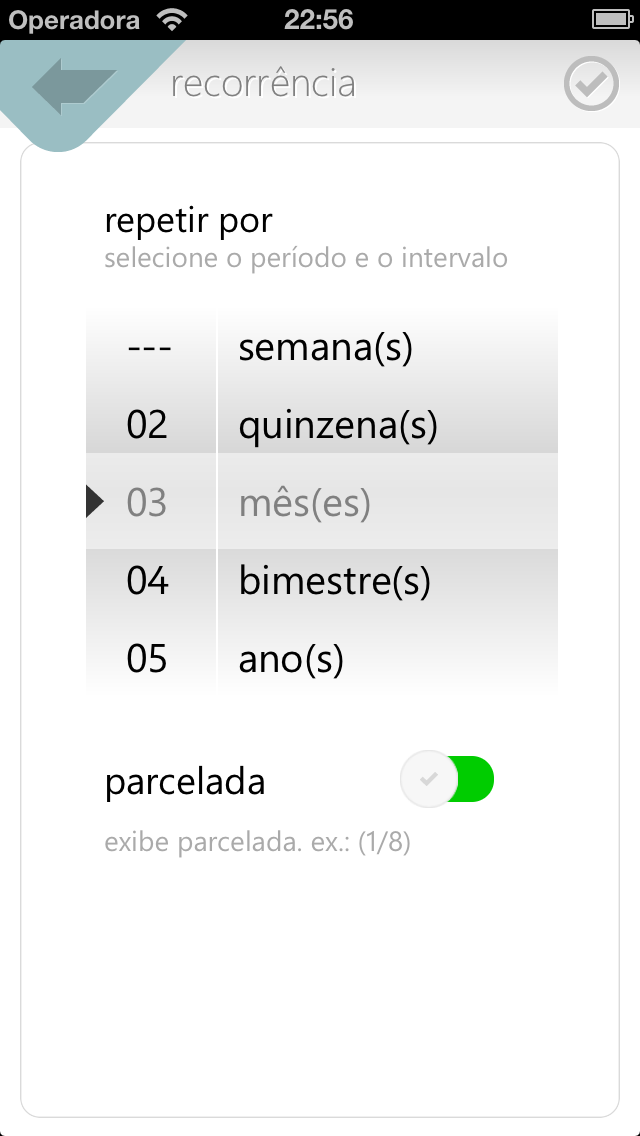Screen dimensions: 640x1136
Task: Tap the recorrência screen title
Action: point(263,84)
